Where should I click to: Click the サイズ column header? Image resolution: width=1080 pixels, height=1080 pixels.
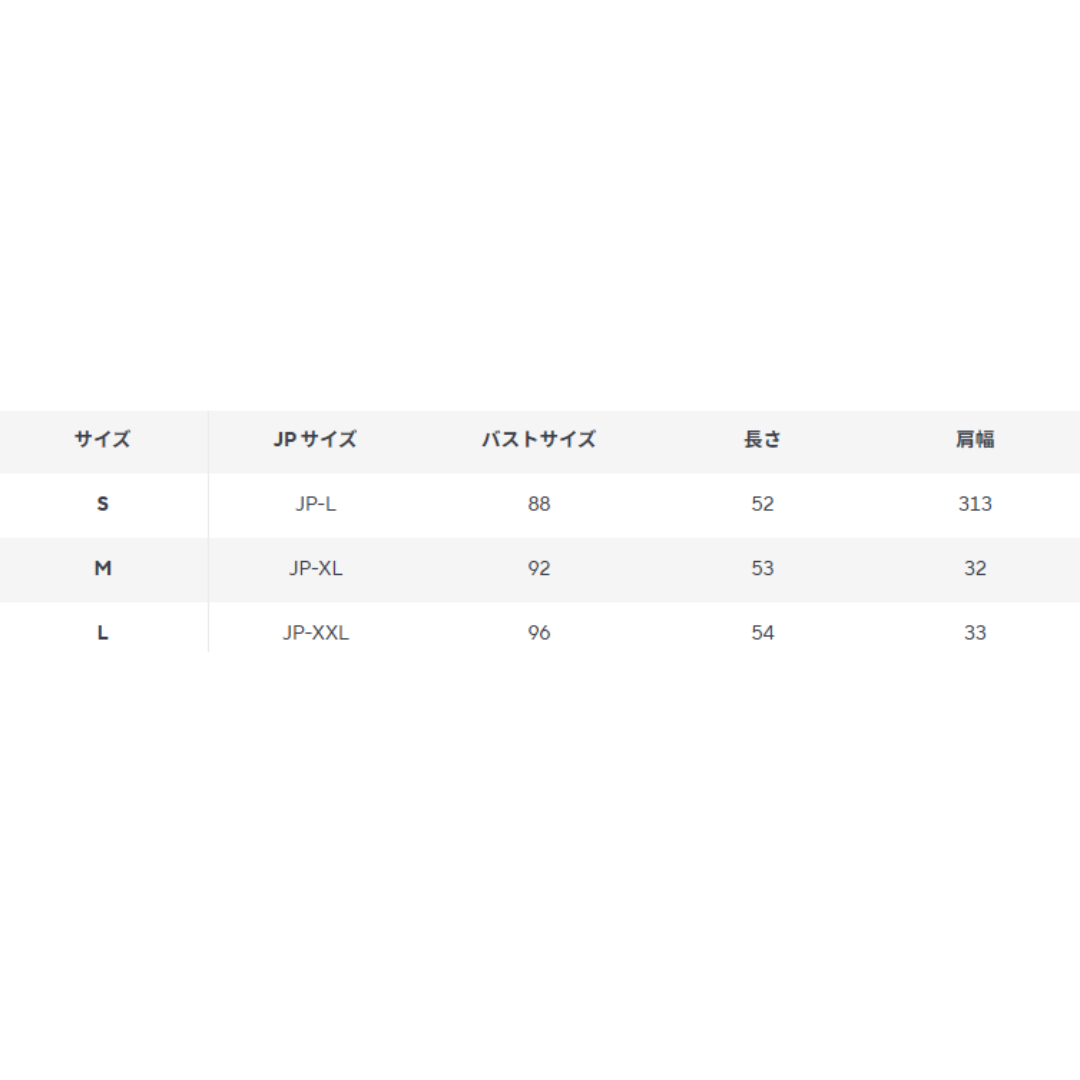pyautogui.click(x=103, y=439)
